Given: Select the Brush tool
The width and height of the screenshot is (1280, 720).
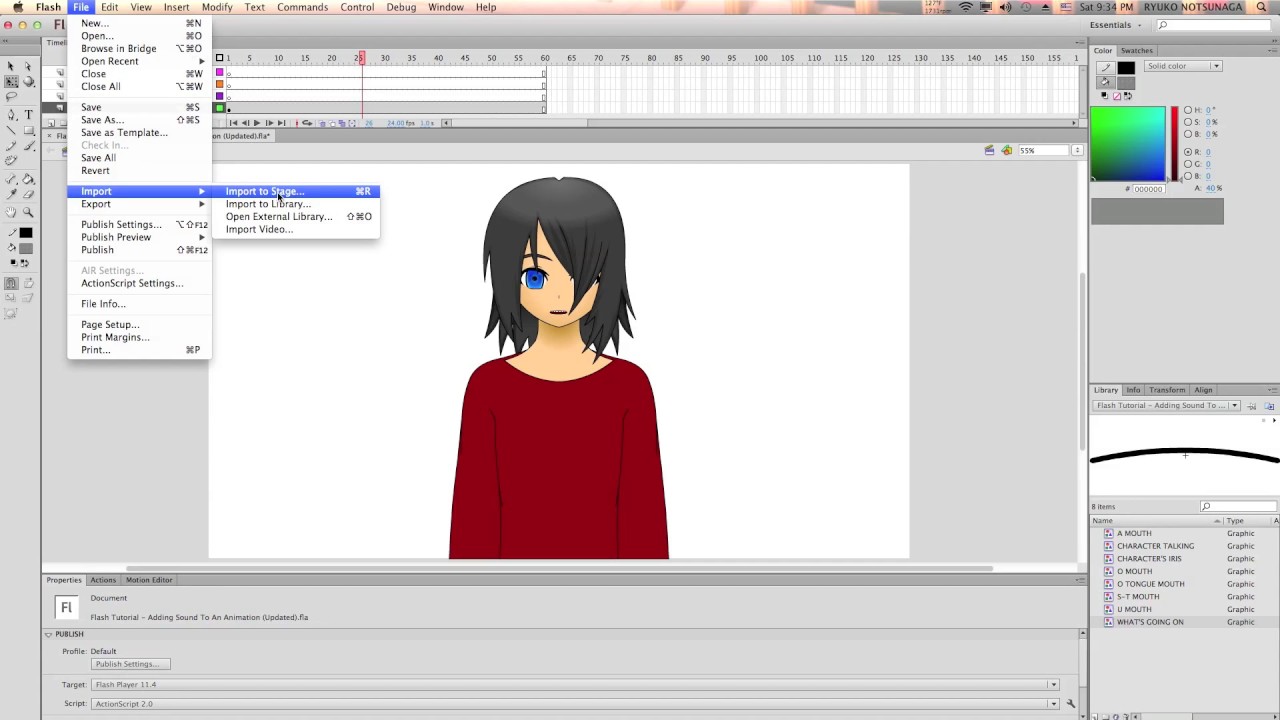Looking at the screenshot, I should pyautogui.click(x=28, y=145).
